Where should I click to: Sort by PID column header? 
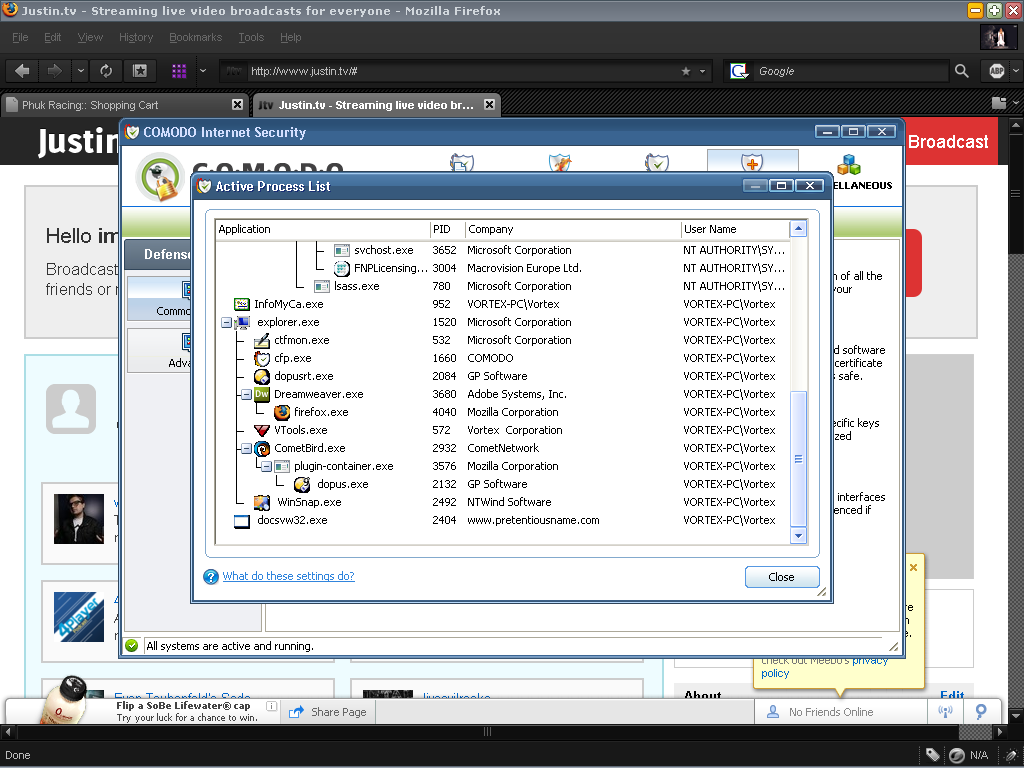[x=447, y=229]
